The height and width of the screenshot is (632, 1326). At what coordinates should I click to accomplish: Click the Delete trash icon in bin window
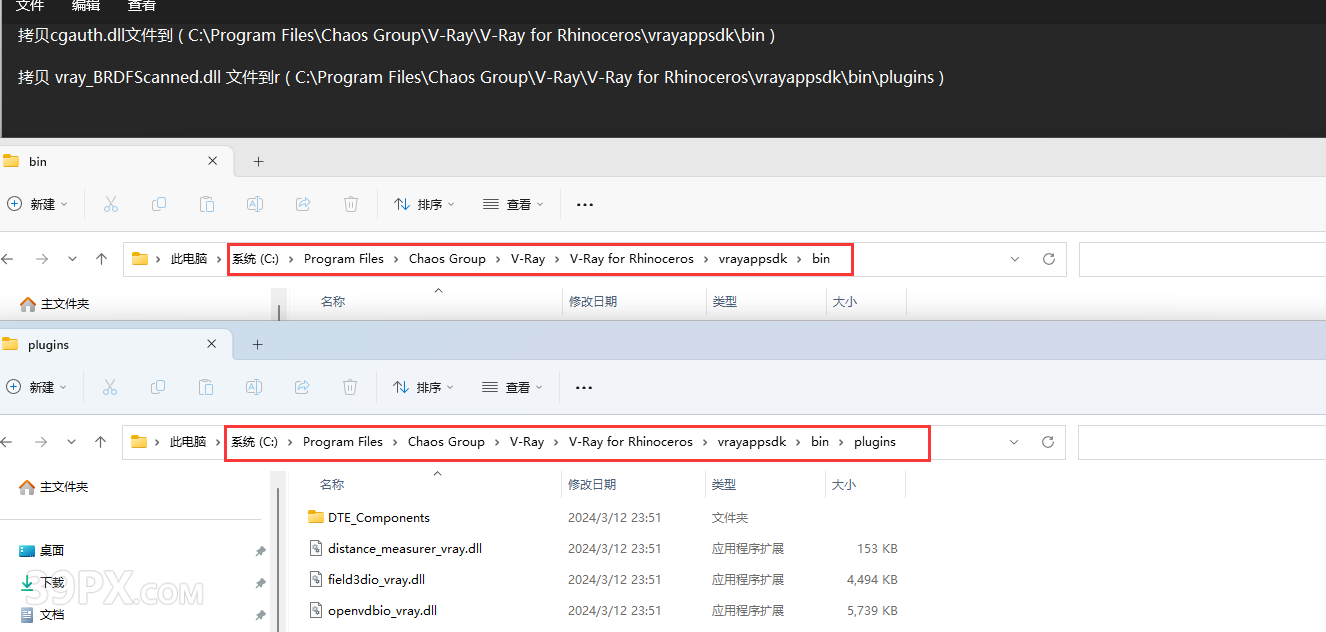[x=351, y=204]
